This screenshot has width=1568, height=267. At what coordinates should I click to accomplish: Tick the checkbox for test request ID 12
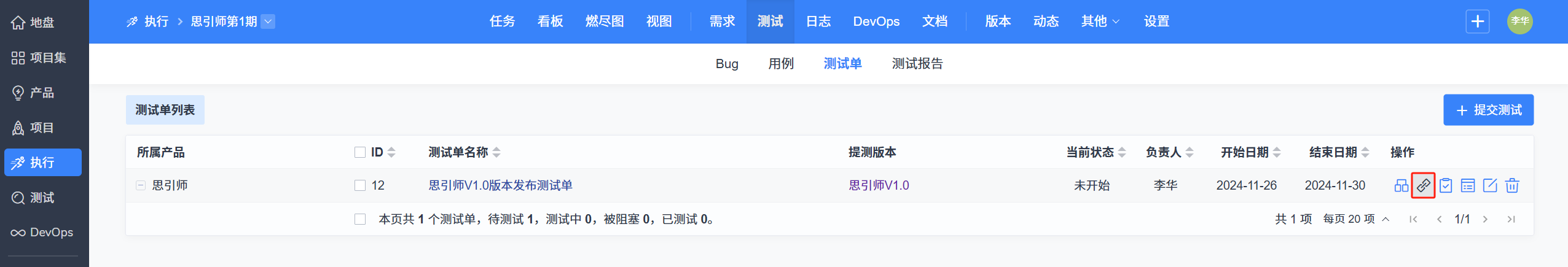(360, 185)
